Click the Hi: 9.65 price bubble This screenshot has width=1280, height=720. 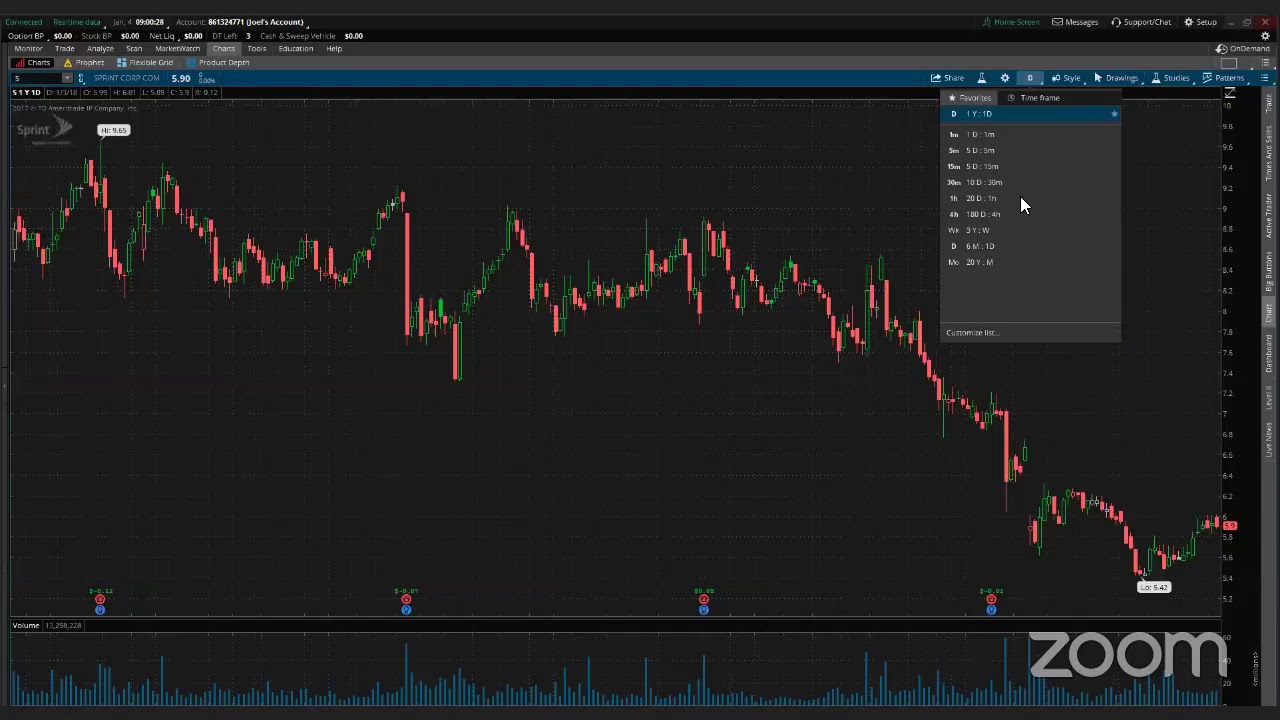click(x=113, y=130)
